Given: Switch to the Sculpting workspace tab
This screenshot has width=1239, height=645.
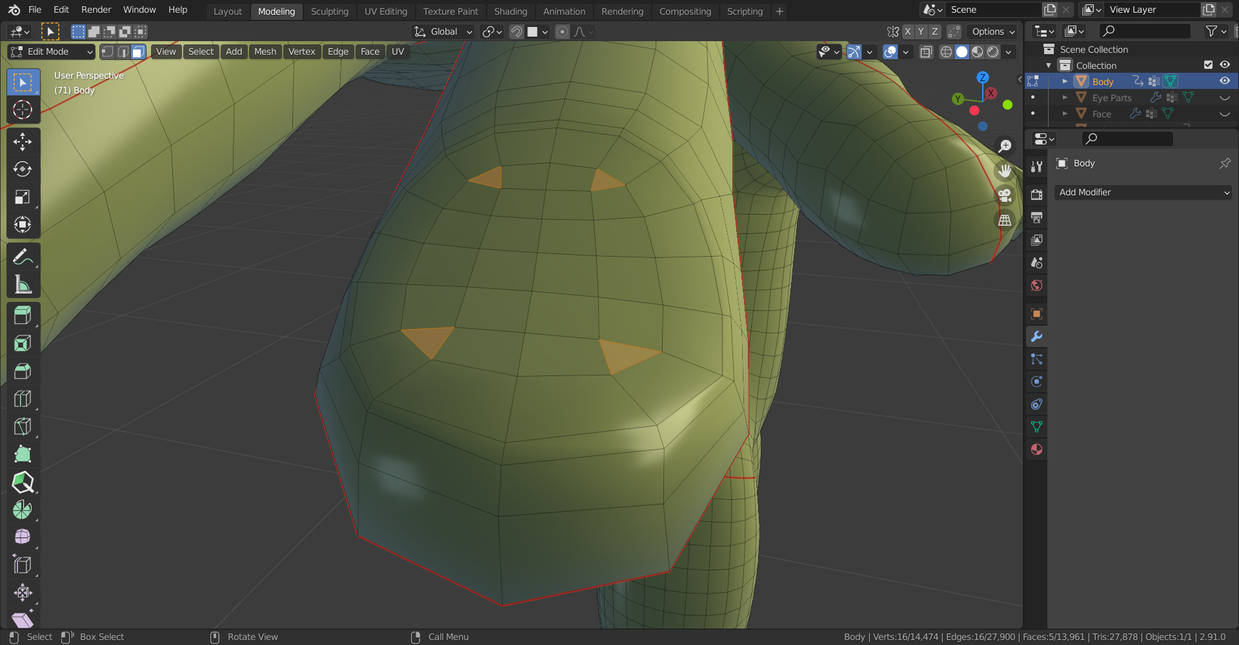Looking at the screenshot, I should tap(329, 11).
